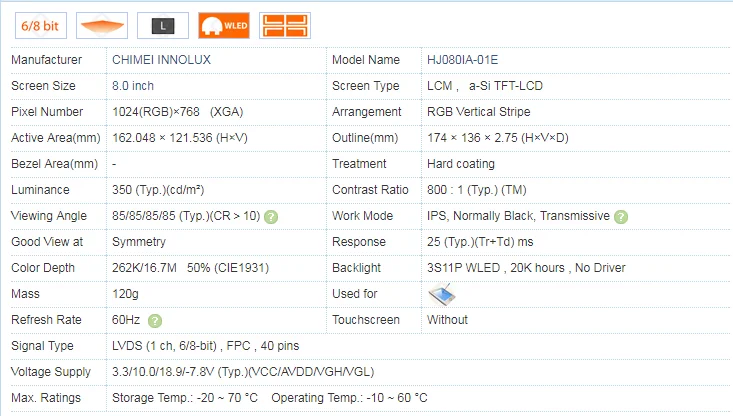Click the Contrast Ratio row label
733x416 pixels.
click(x=370, y=190)
